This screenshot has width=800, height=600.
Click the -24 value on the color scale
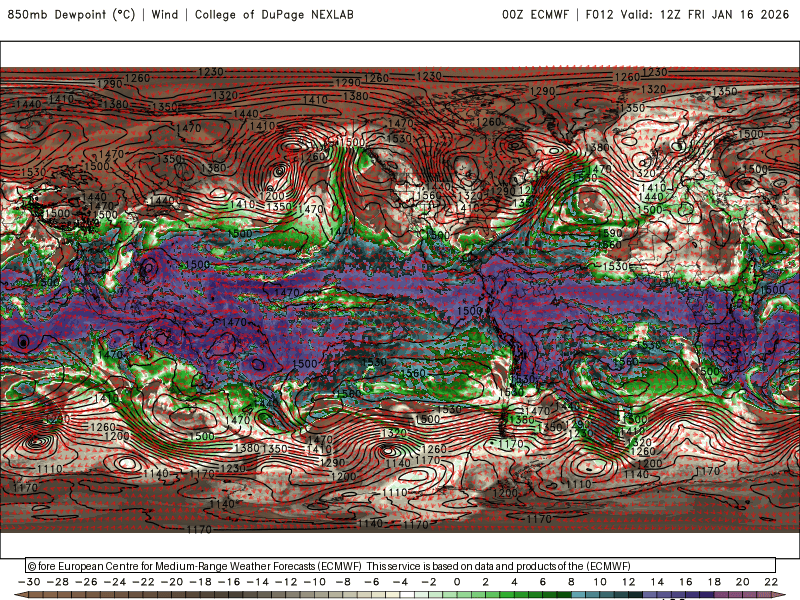tap(115, 582)
